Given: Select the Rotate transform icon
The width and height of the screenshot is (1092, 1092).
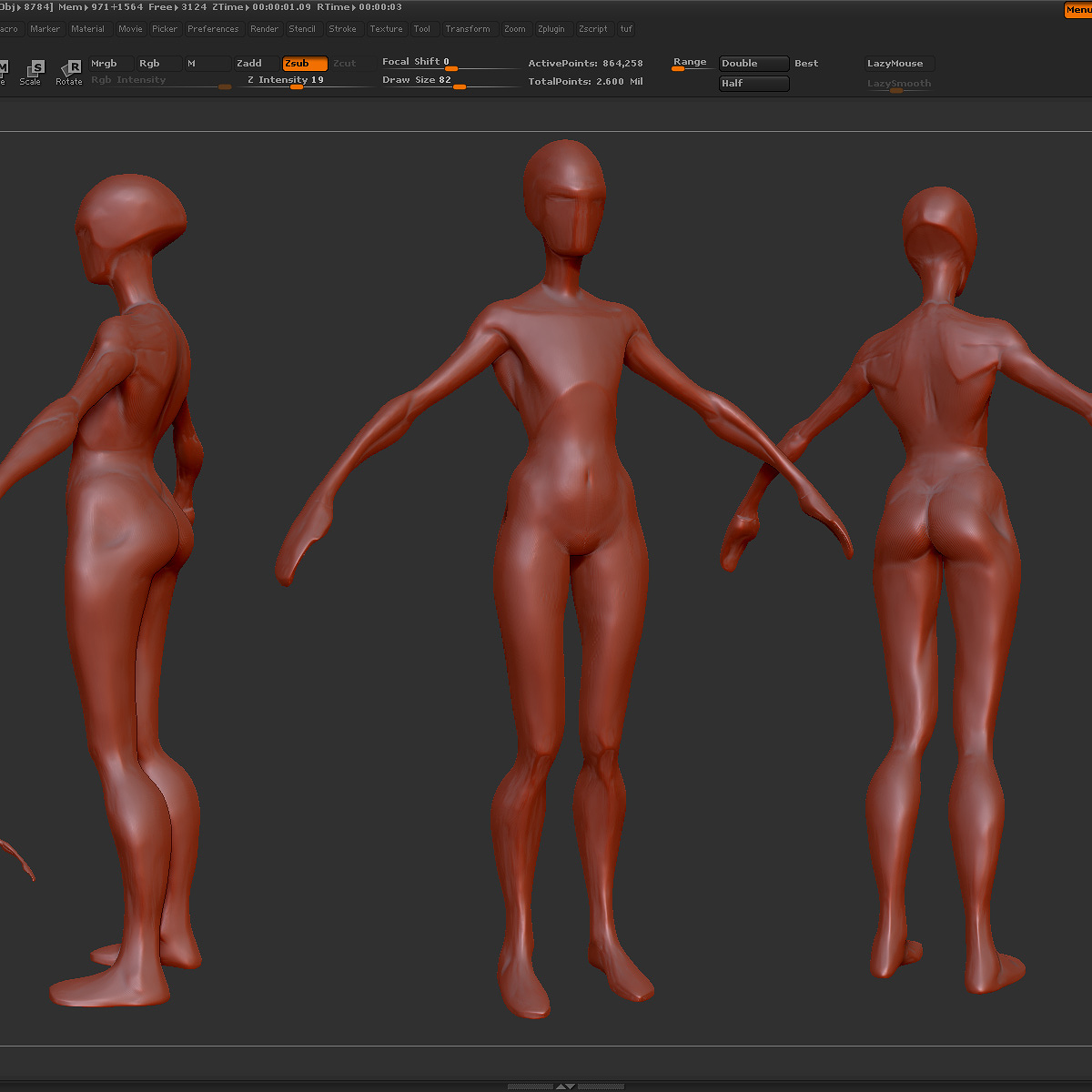Looking at the screenshot, I should (x=70, y=70).
